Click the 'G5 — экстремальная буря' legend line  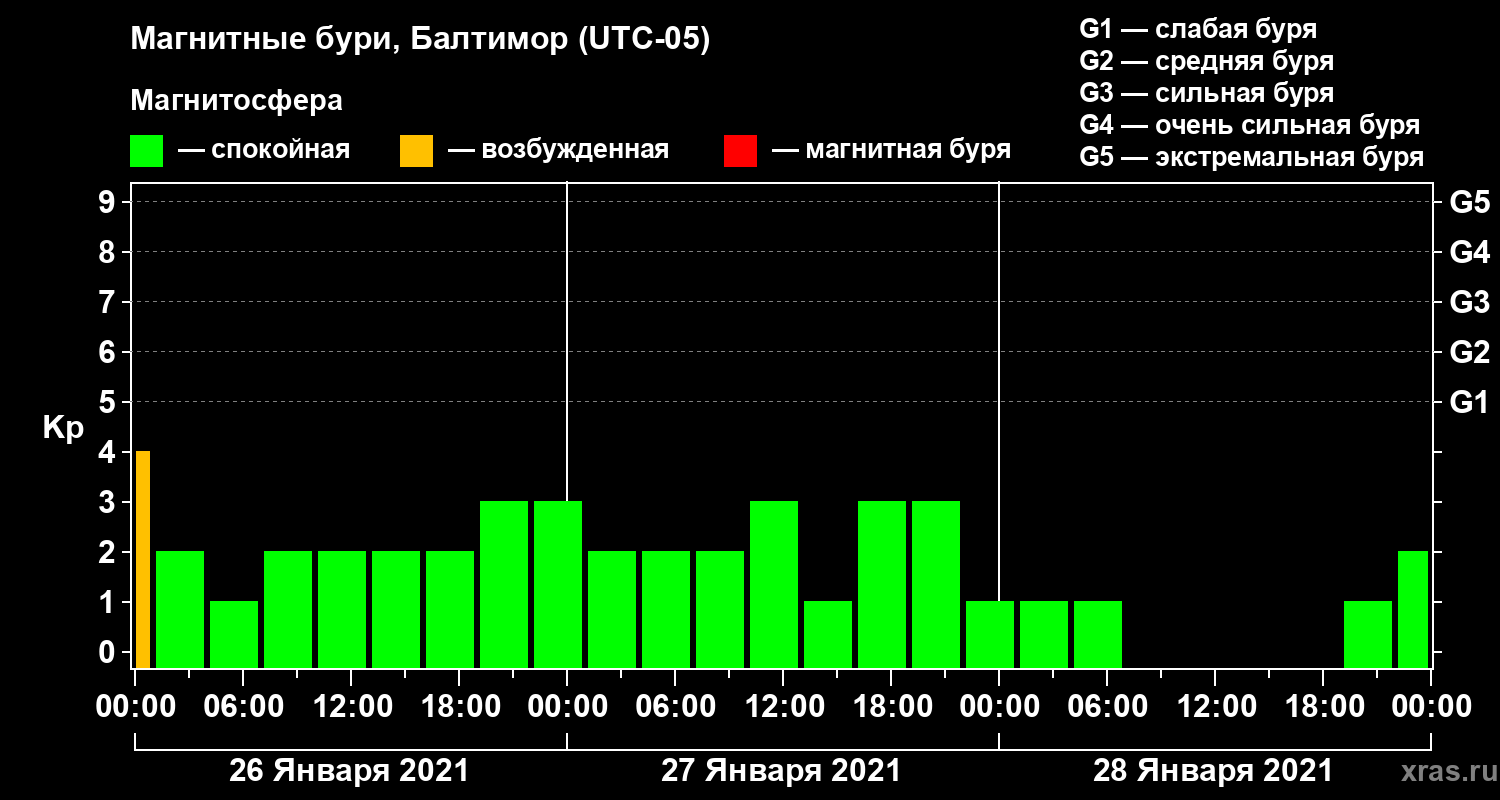click(1252, 158)
